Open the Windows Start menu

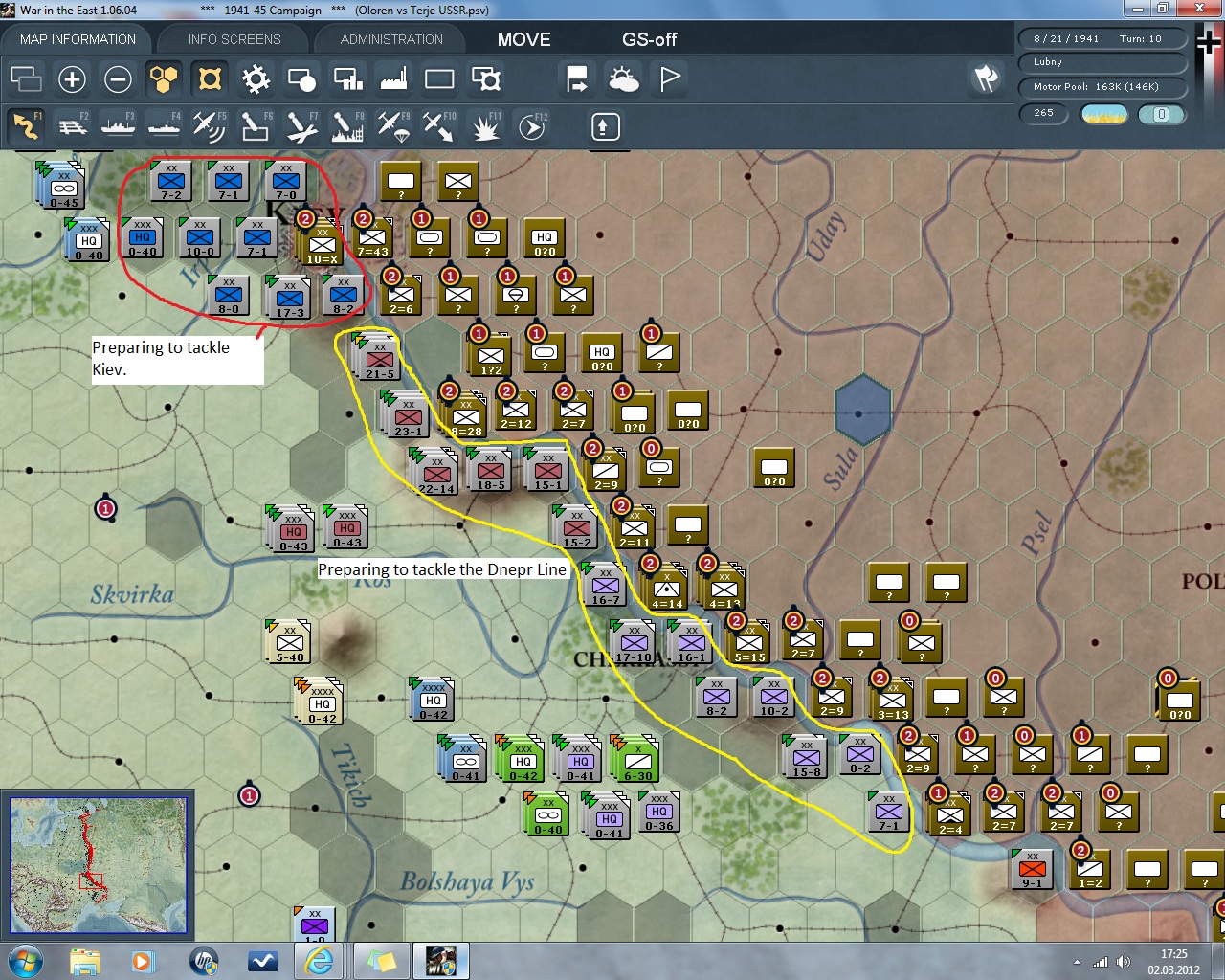24,961
